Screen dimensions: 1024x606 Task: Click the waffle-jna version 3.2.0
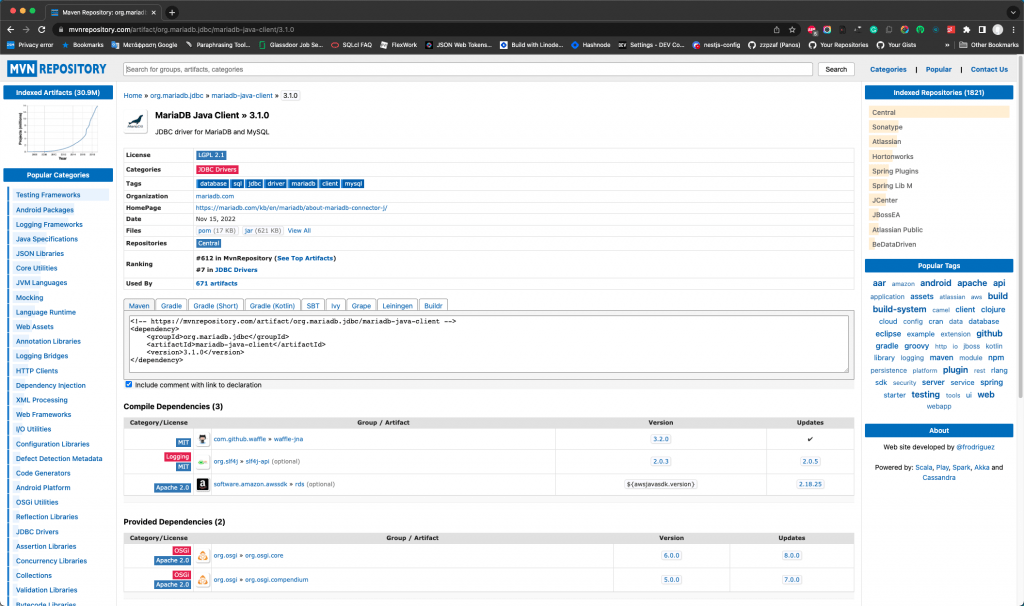click(x=661, y=439)
